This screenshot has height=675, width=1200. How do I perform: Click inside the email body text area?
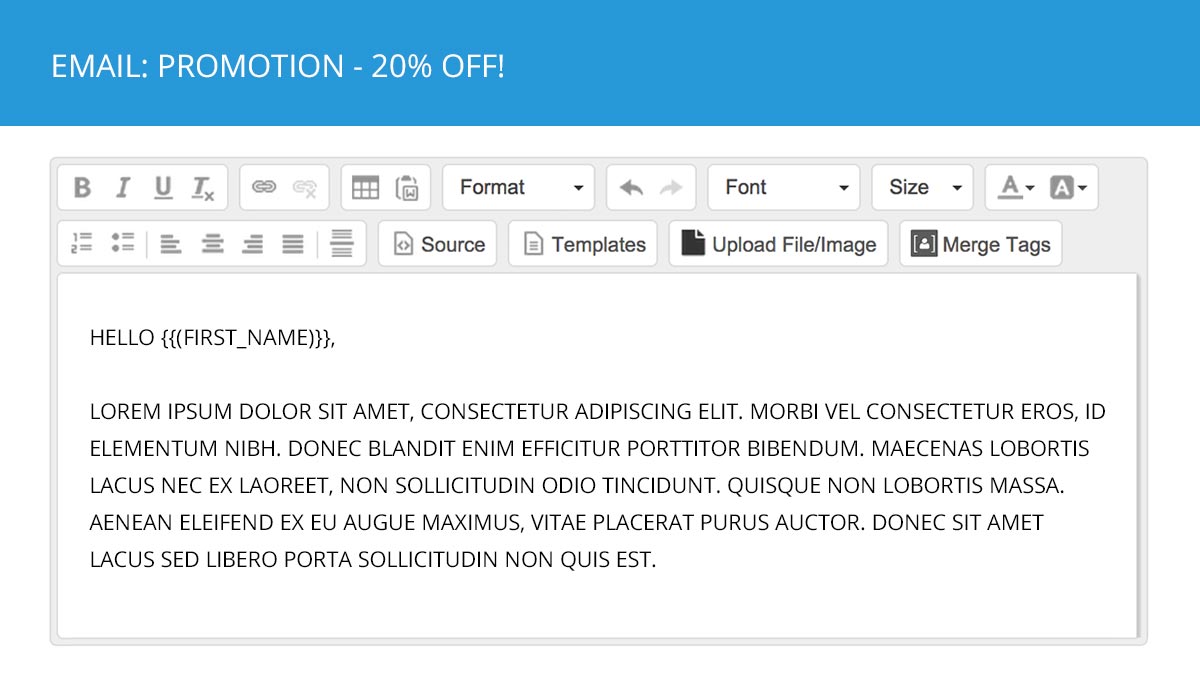click(597, 456)
